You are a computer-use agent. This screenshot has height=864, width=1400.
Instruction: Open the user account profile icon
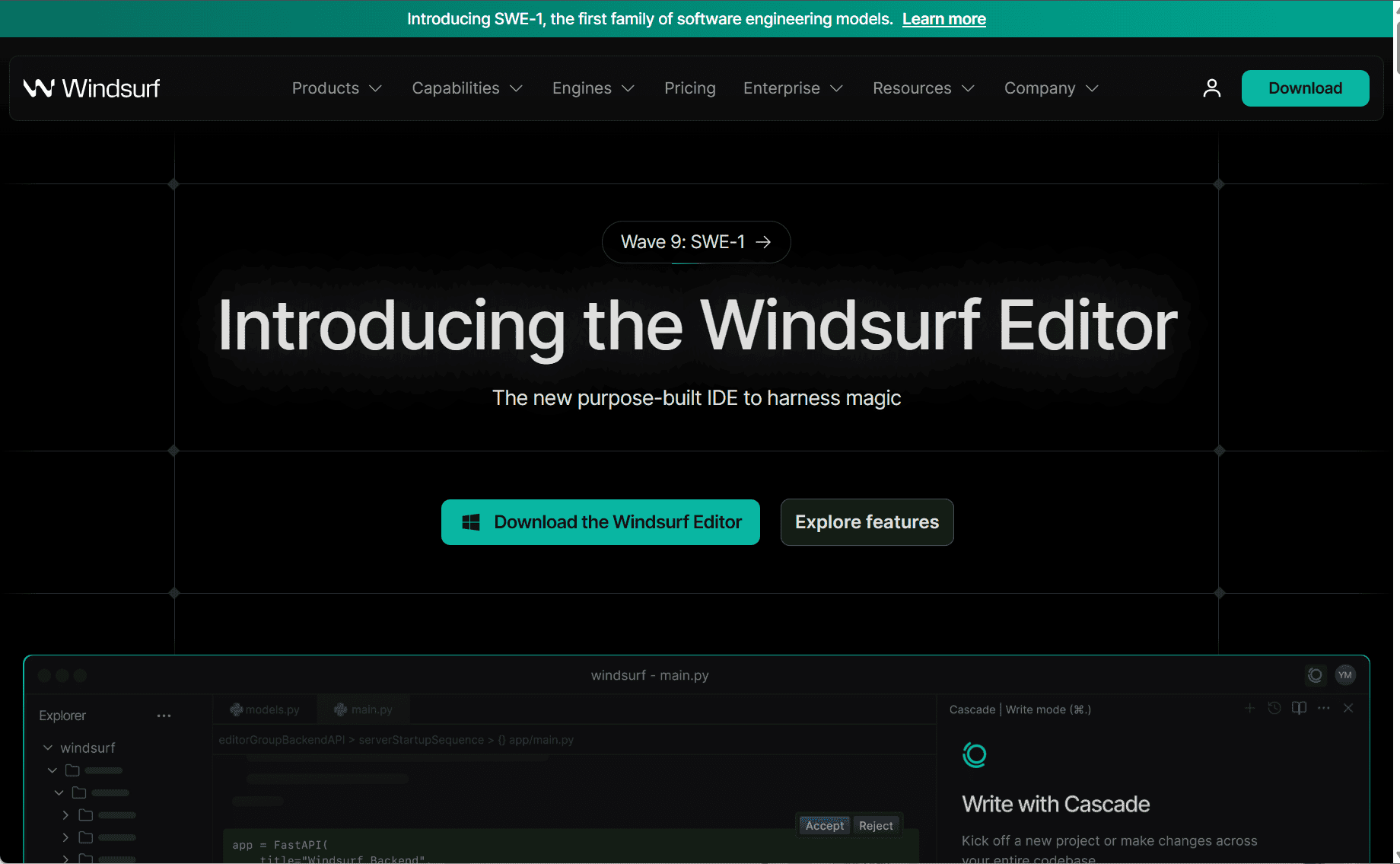(1211, 88)
